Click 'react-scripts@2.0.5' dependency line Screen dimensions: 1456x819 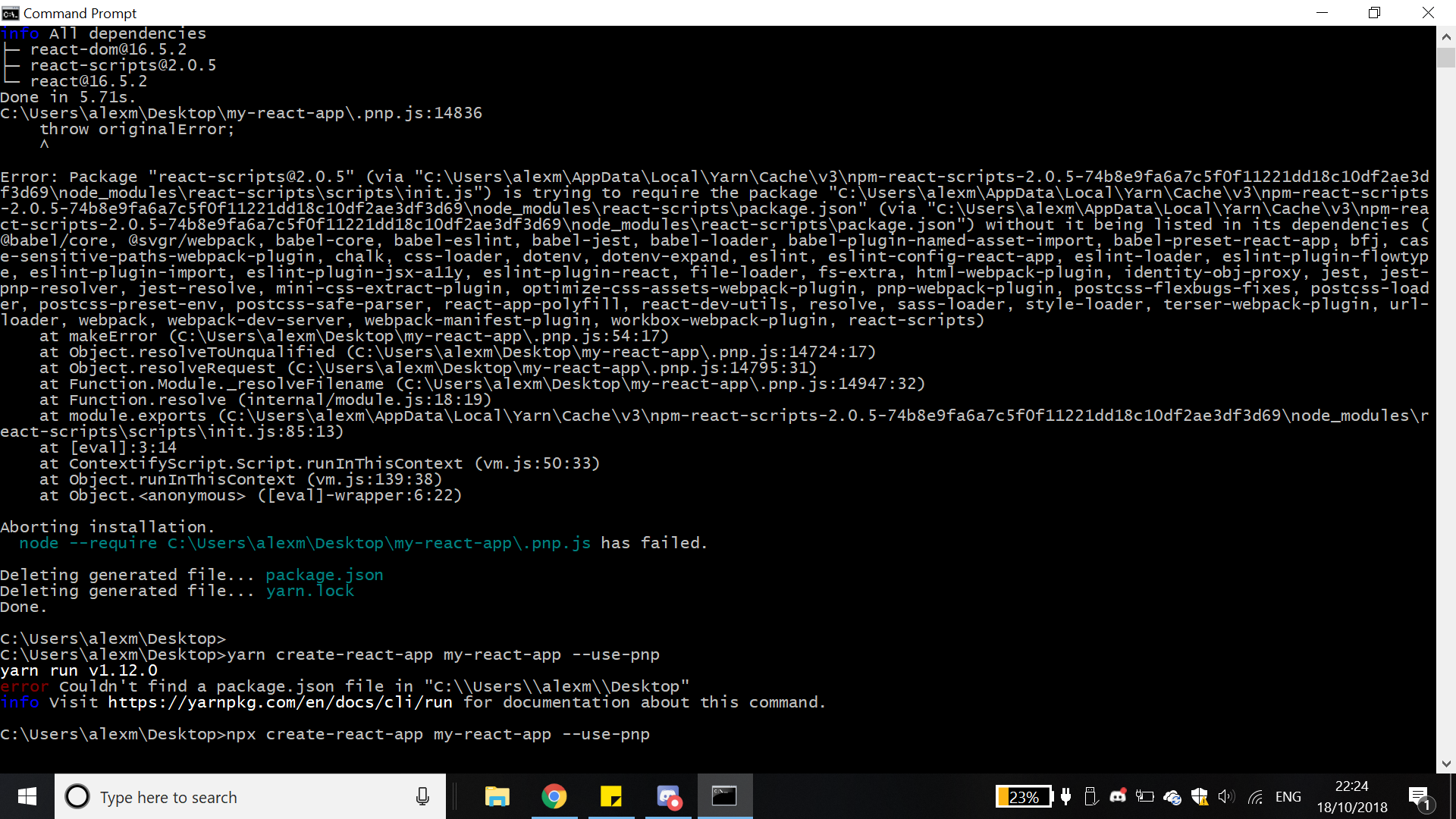(x=123, y=65)
